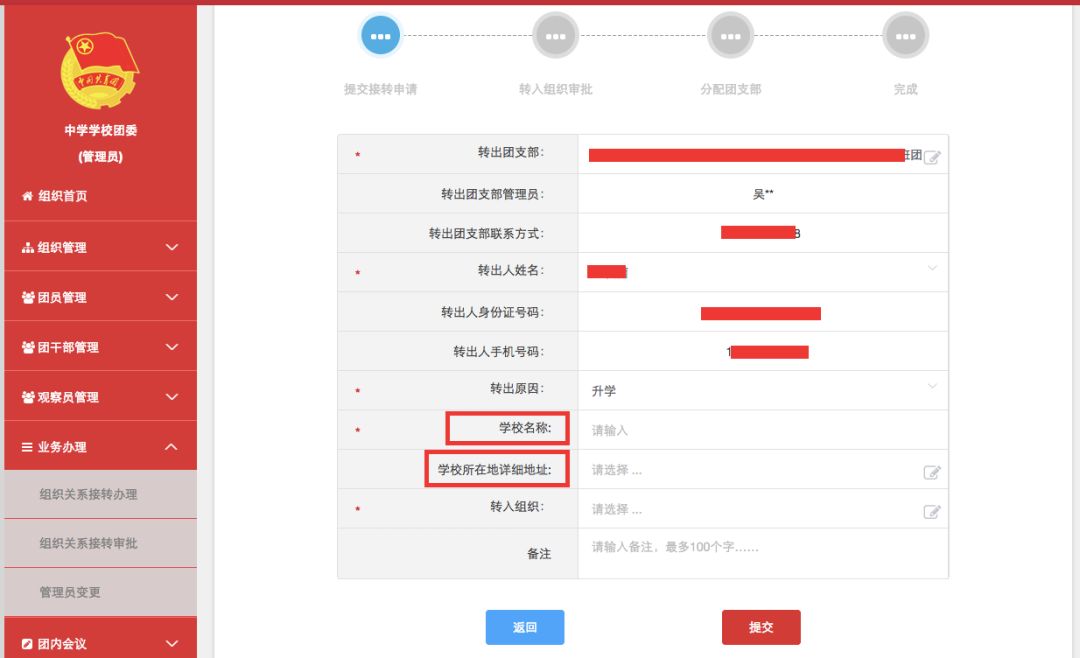Click the 提交接转申请 step circle
Image resolution: width=1080 pixels, height=658 pixels.
pyautogui.click(x=381, y=34)
